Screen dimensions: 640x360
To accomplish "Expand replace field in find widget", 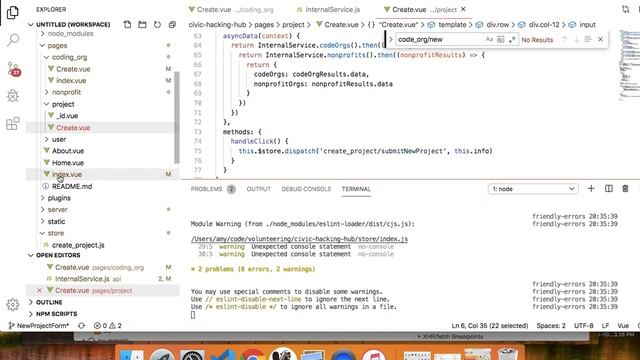I will tap(391, 40).
